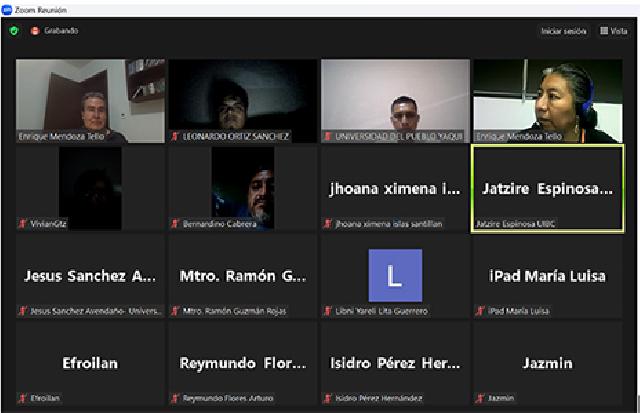Select the top-left Enrique Mendoza Tello video
The height and width of the screenshot is (413, 640).
(x=89, y=100)
